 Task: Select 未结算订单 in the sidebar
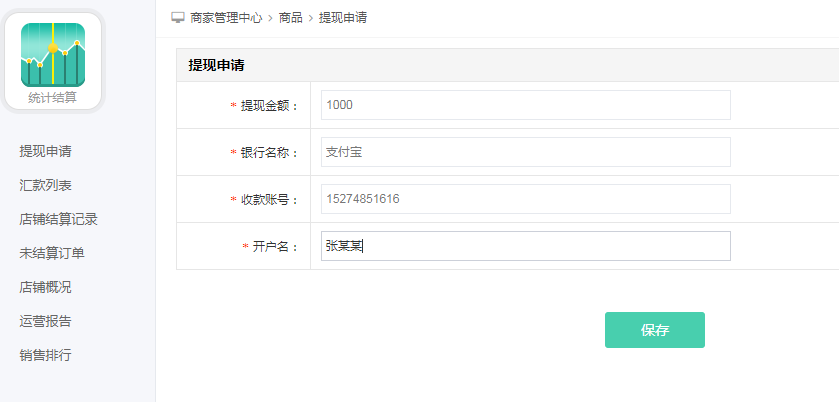pyautogui.click(x=52, y=253)
